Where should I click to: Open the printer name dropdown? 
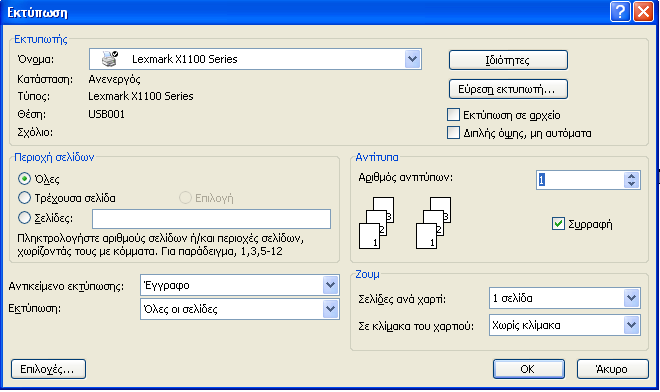click(412, 59)
